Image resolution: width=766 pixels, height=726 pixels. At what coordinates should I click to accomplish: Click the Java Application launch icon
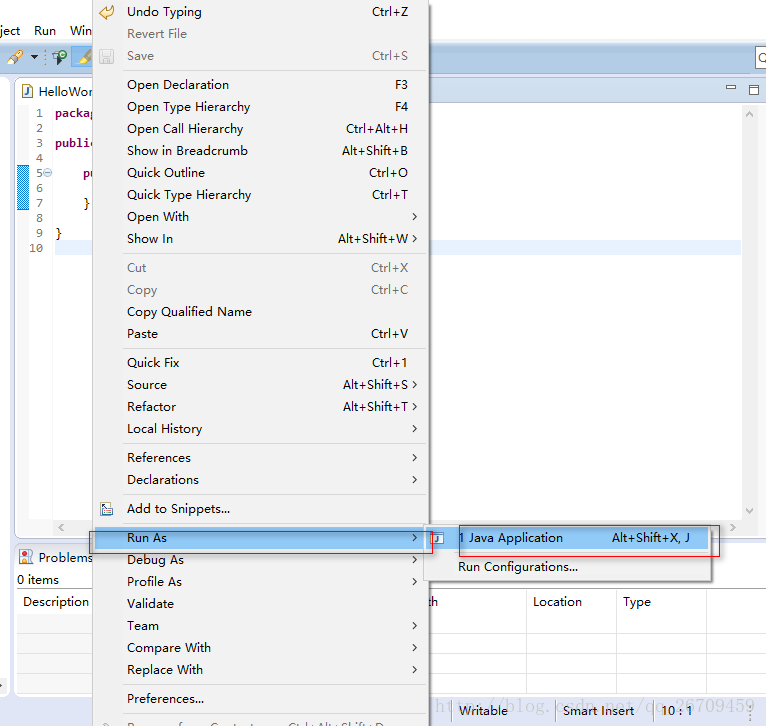(x=437, y=538)
